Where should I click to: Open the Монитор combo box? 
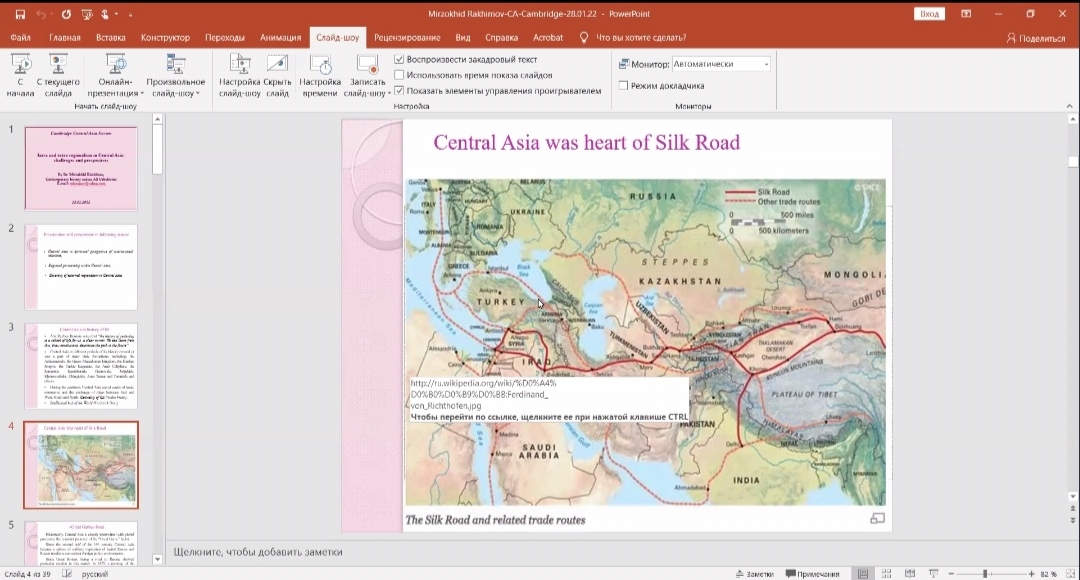pyautogui.click(x=720, y=64)
